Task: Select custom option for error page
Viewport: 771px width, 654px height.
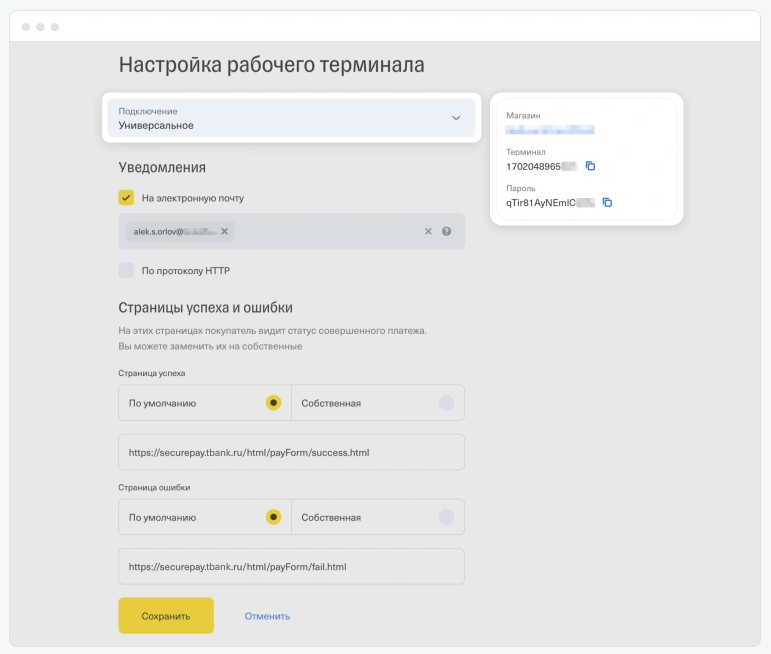Action: click(446, 517)
